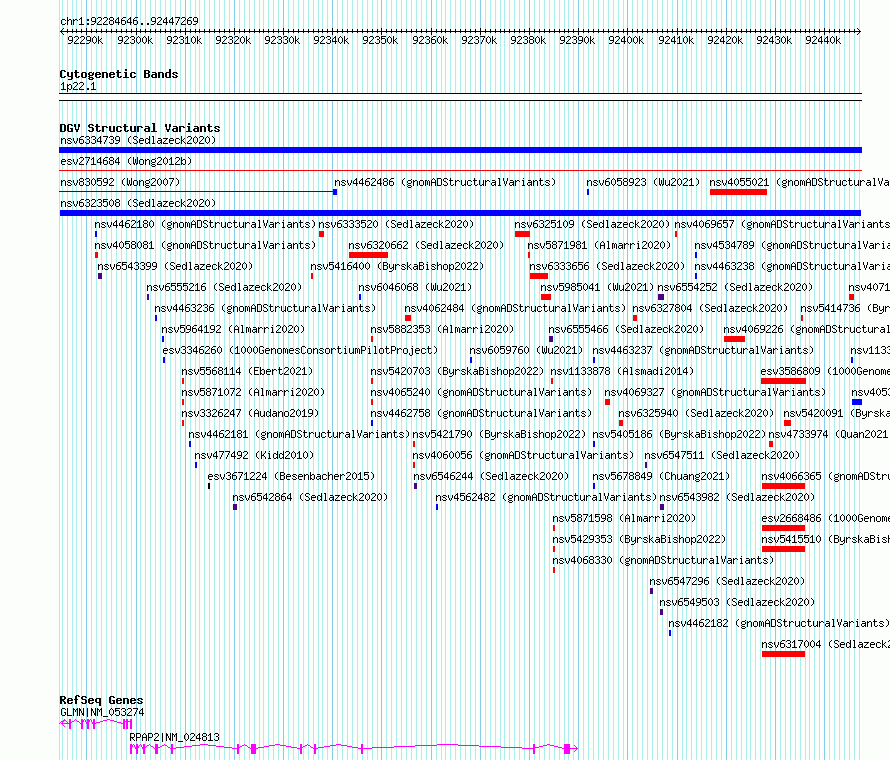
Task: Open nsv4062484 variant label
Action: (515, 308)
